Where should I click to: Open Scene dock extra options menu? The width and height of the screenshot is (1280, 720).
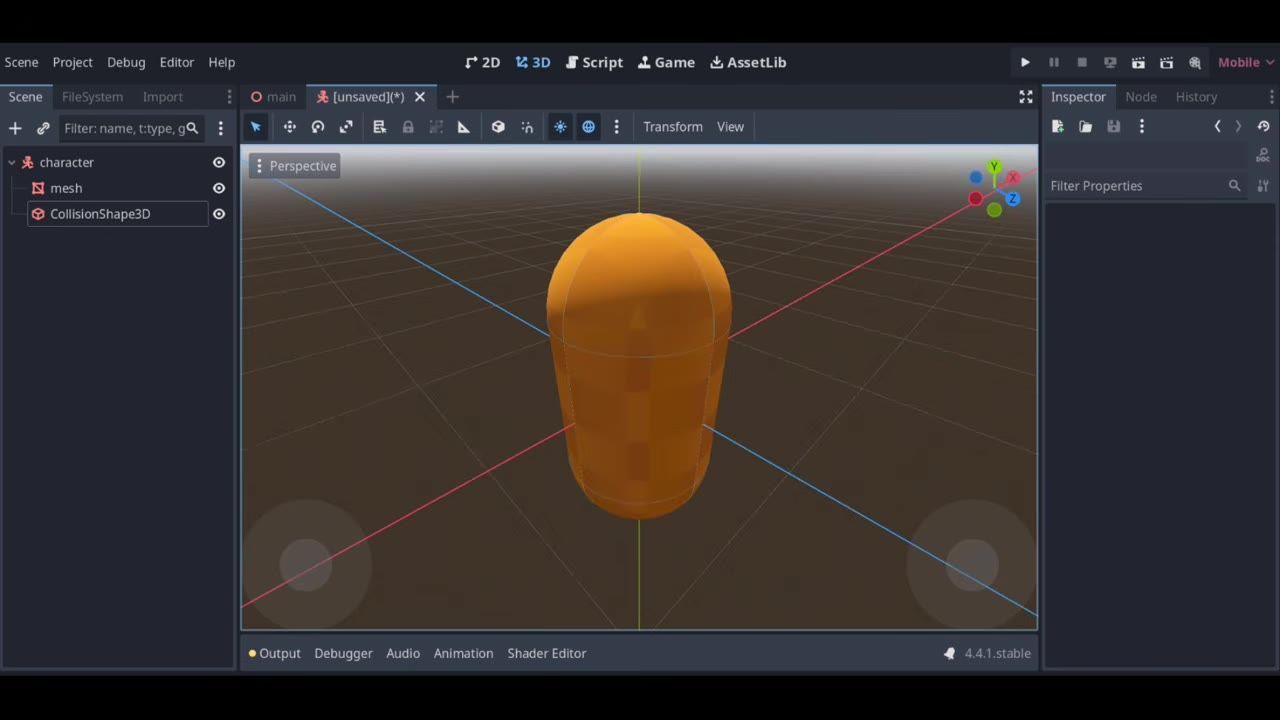pyautogui.click(x=221, y=128)
